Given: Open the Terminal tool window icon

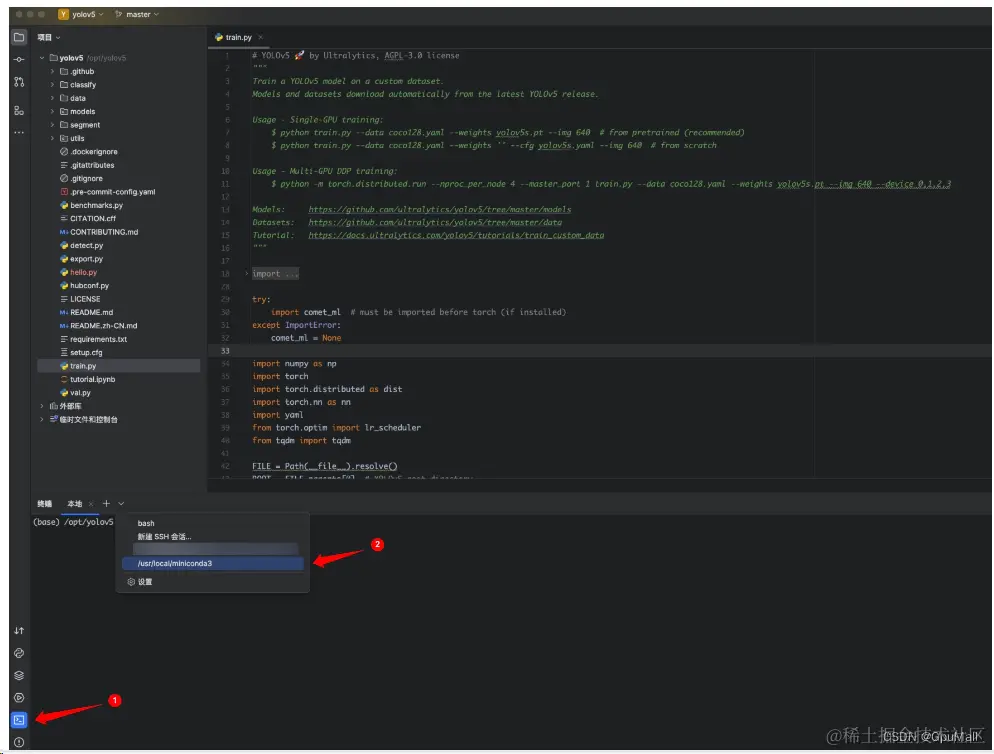Looking at the screenshot, I should coord(19,720).
